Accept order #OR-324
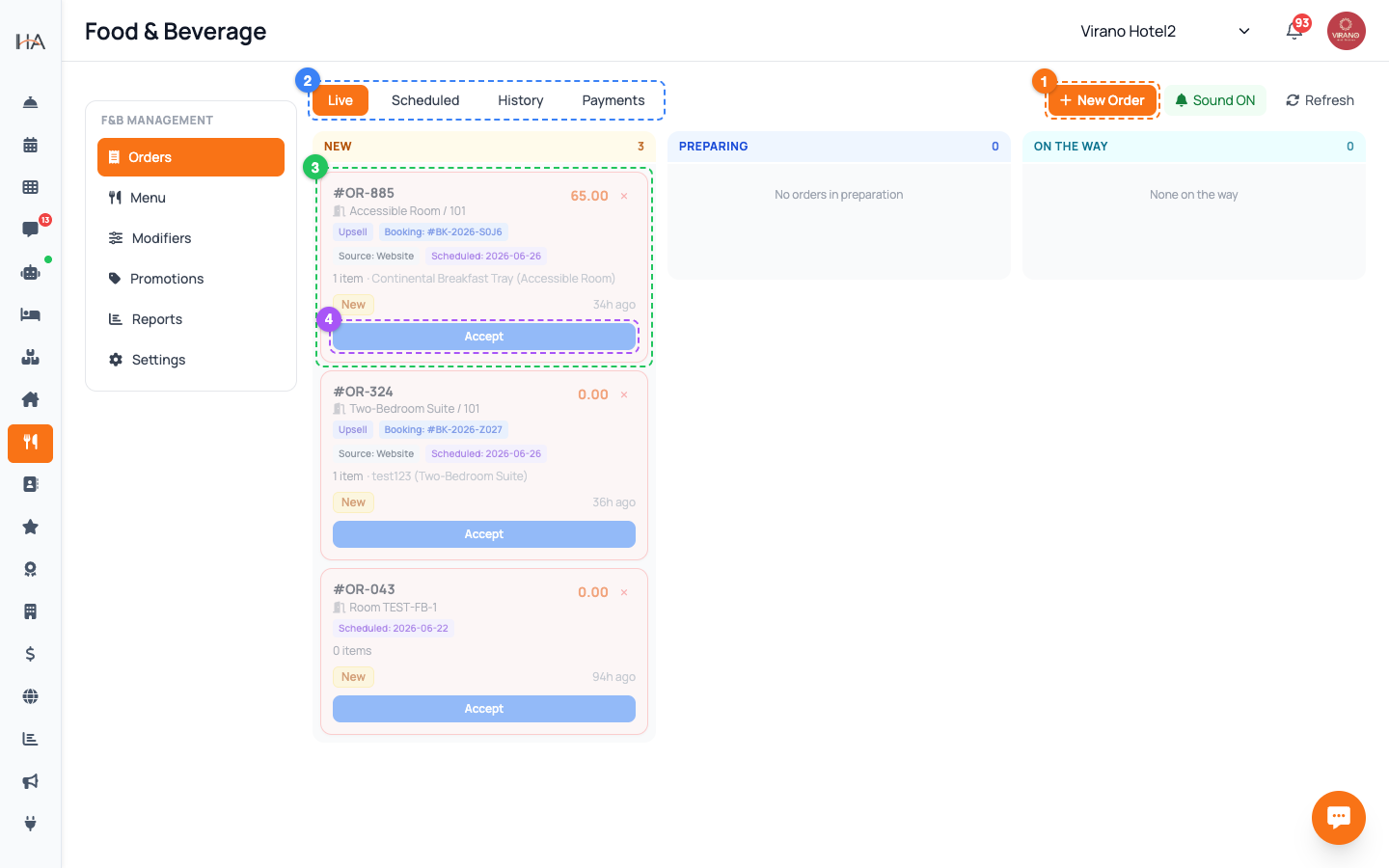The height and width of the screenshot is (868, 1389). pos(484,534)
